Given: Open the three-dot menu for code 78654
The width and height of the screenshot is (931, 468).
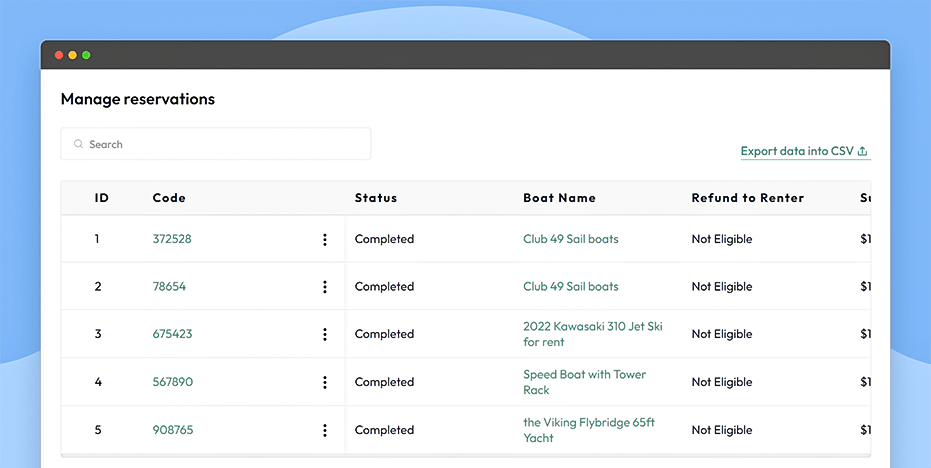Looking at the screenshot, I should coord(325,287).
